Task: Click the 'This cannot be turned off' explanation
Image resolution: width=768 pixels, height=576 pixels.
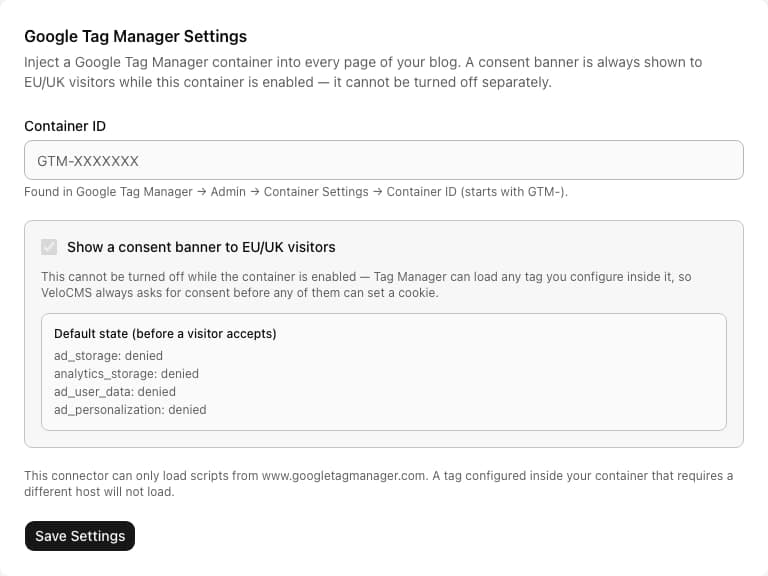Action: (x=366, y=285)
